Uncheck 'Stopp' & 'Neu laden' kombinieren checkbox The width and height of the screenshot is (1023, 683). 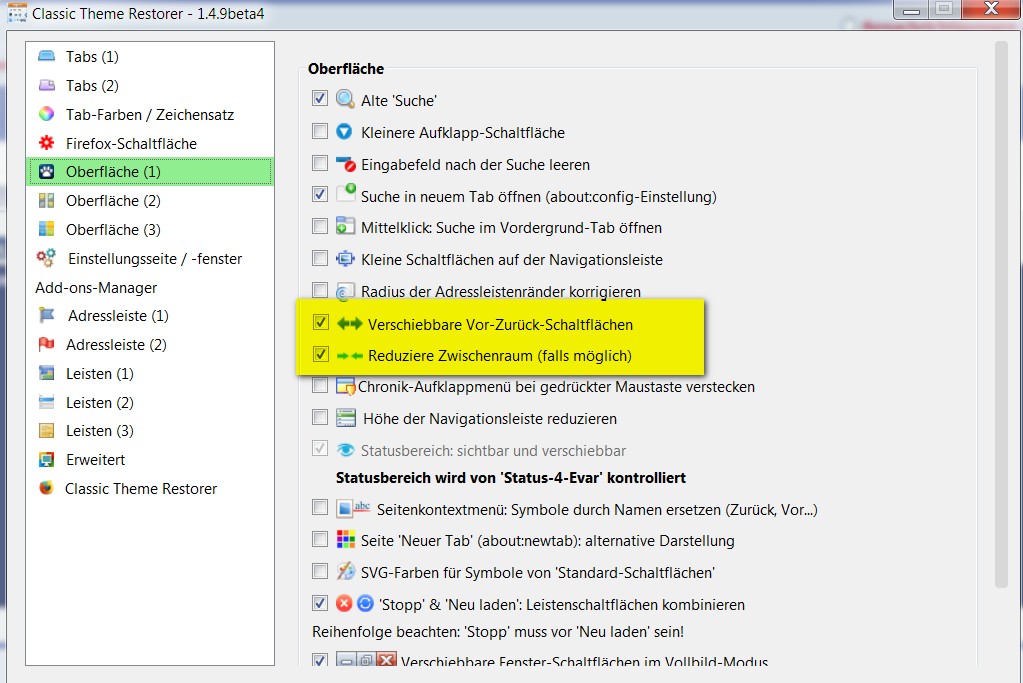pyautogui.click(x=320, y=603)
